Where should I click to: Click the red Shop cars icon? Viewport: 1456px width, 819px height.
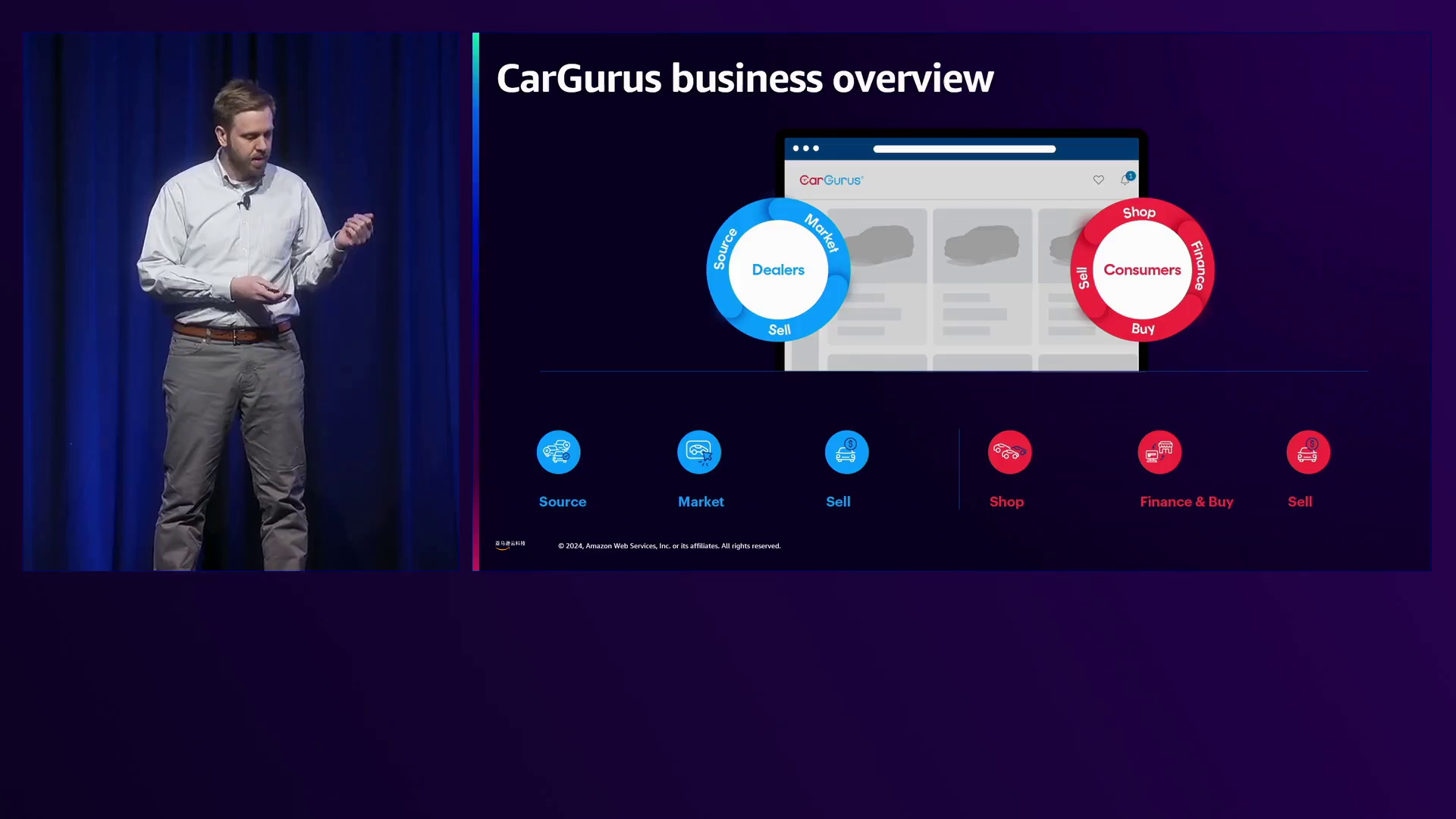[x=1009, y=452]
